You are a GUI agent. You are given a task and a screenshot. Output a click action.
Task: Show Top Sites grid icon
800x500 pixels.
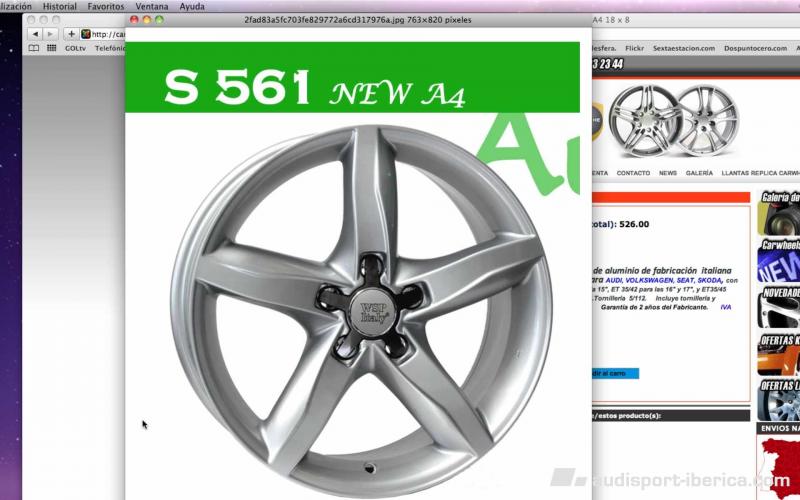coord(52,48)
